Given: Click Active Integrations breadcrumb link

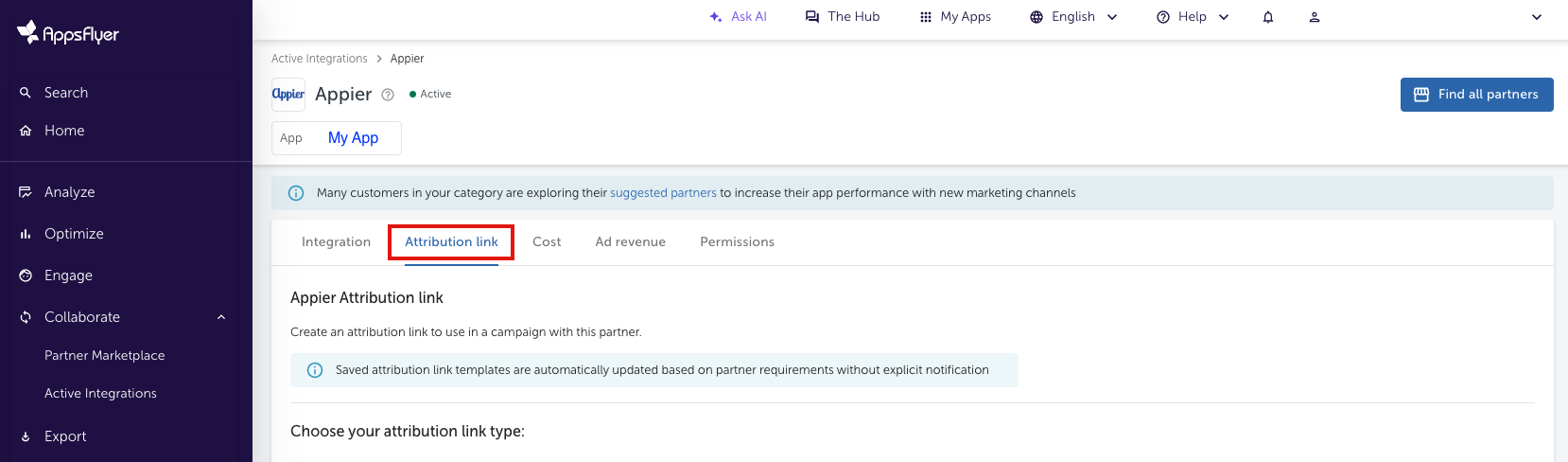Looking at the screenshot, I should pos(320,59).
